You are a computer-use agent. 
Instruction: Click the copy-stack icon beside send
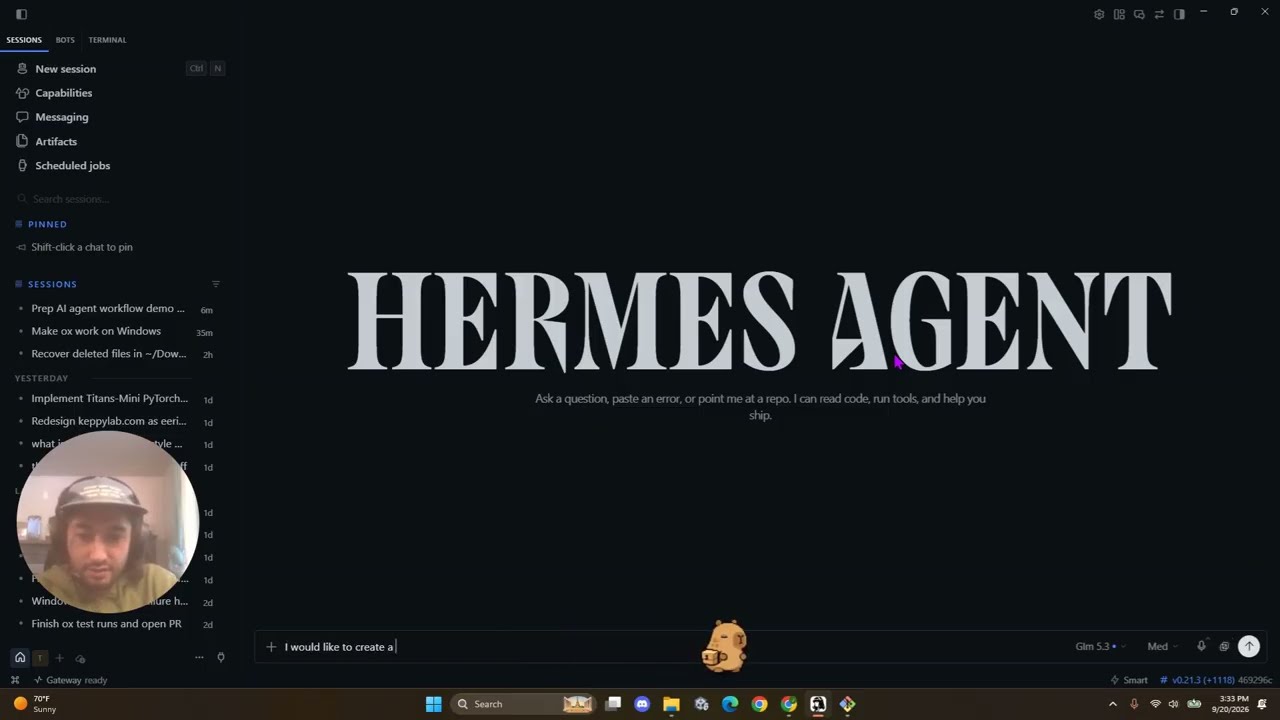[x=1224, y=647]
